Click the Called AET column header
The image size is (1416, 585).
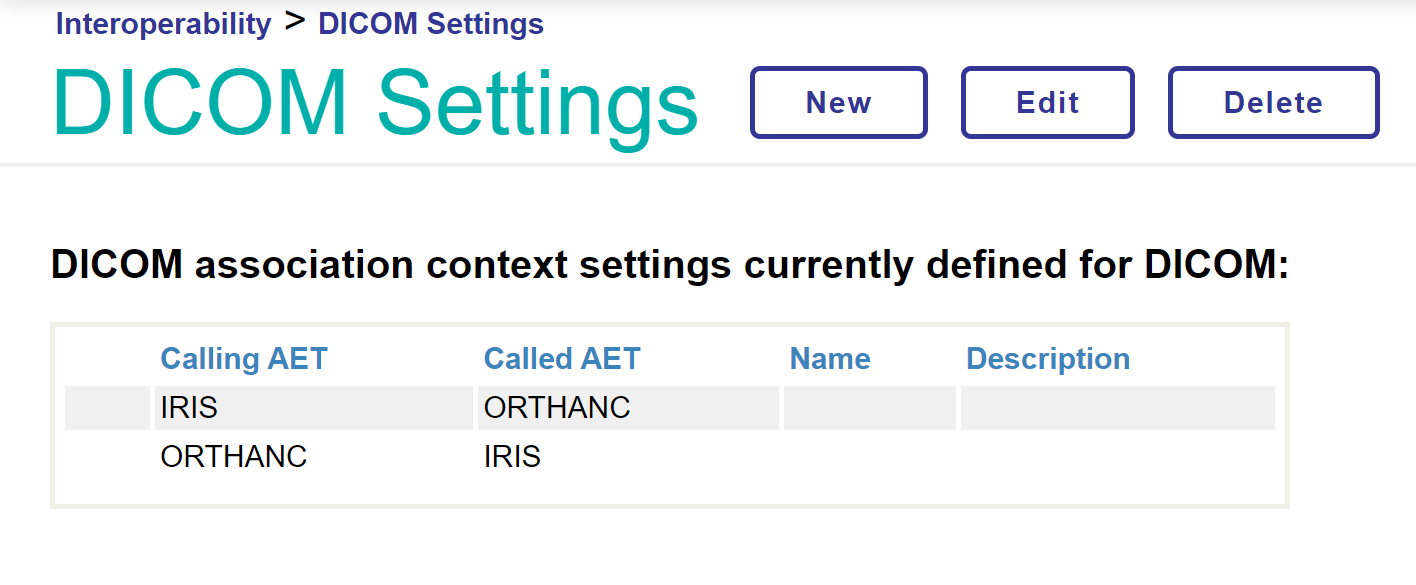561,359
